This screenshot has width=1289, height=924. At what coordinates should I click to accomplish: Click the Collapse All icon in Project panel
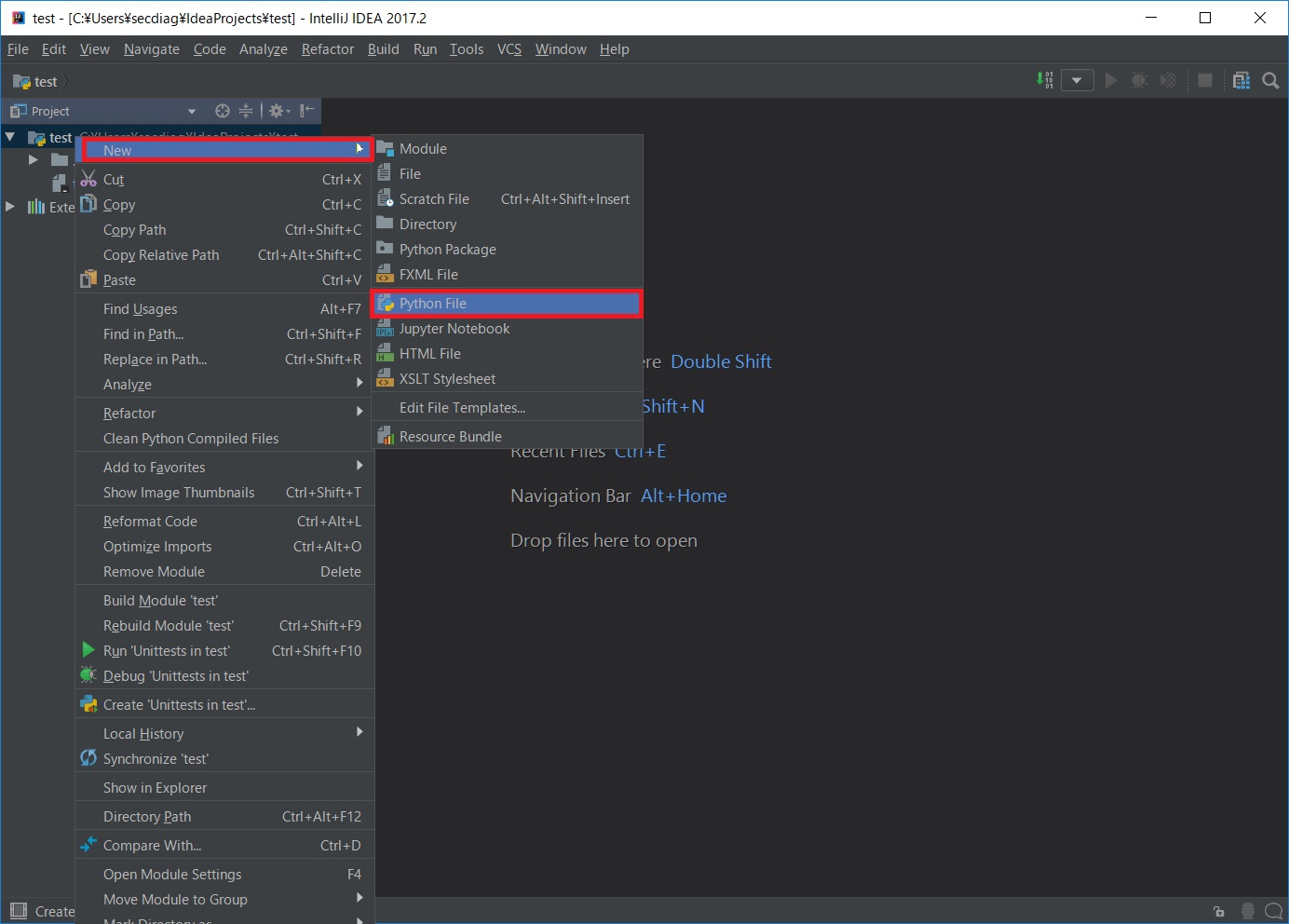[246, 111]
